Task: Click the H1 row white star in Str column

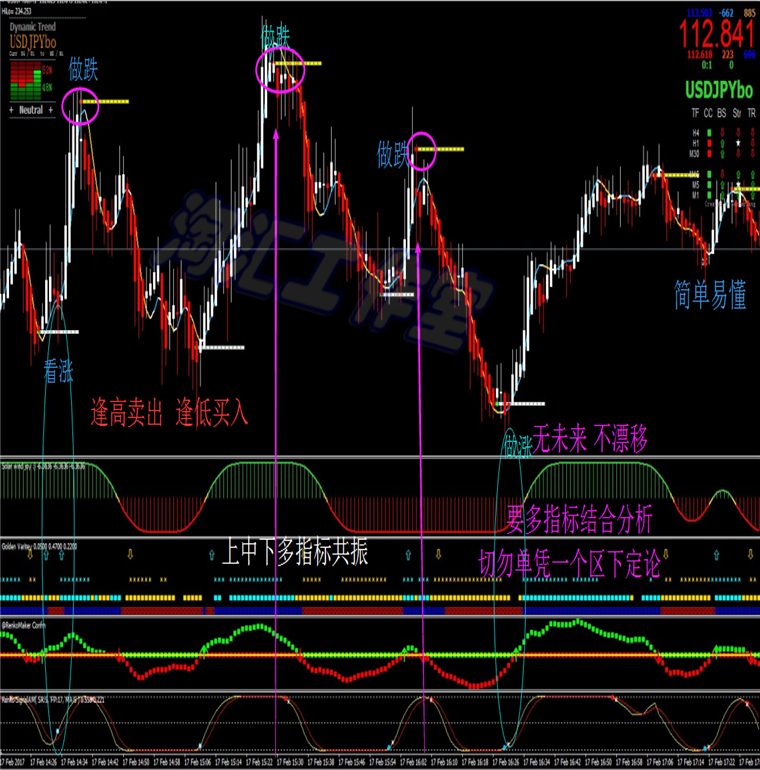Action: point(738,143)
